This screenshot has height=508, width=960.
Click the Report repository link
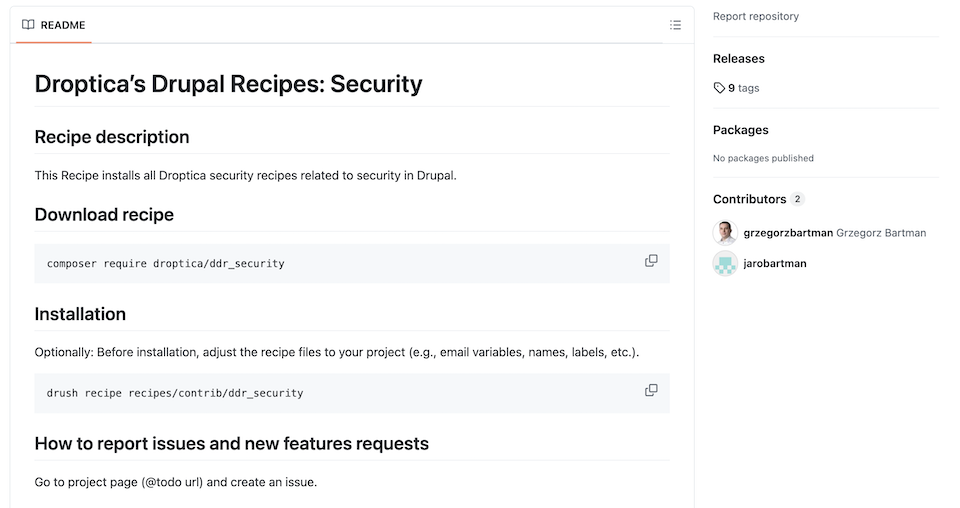(756, 17)
